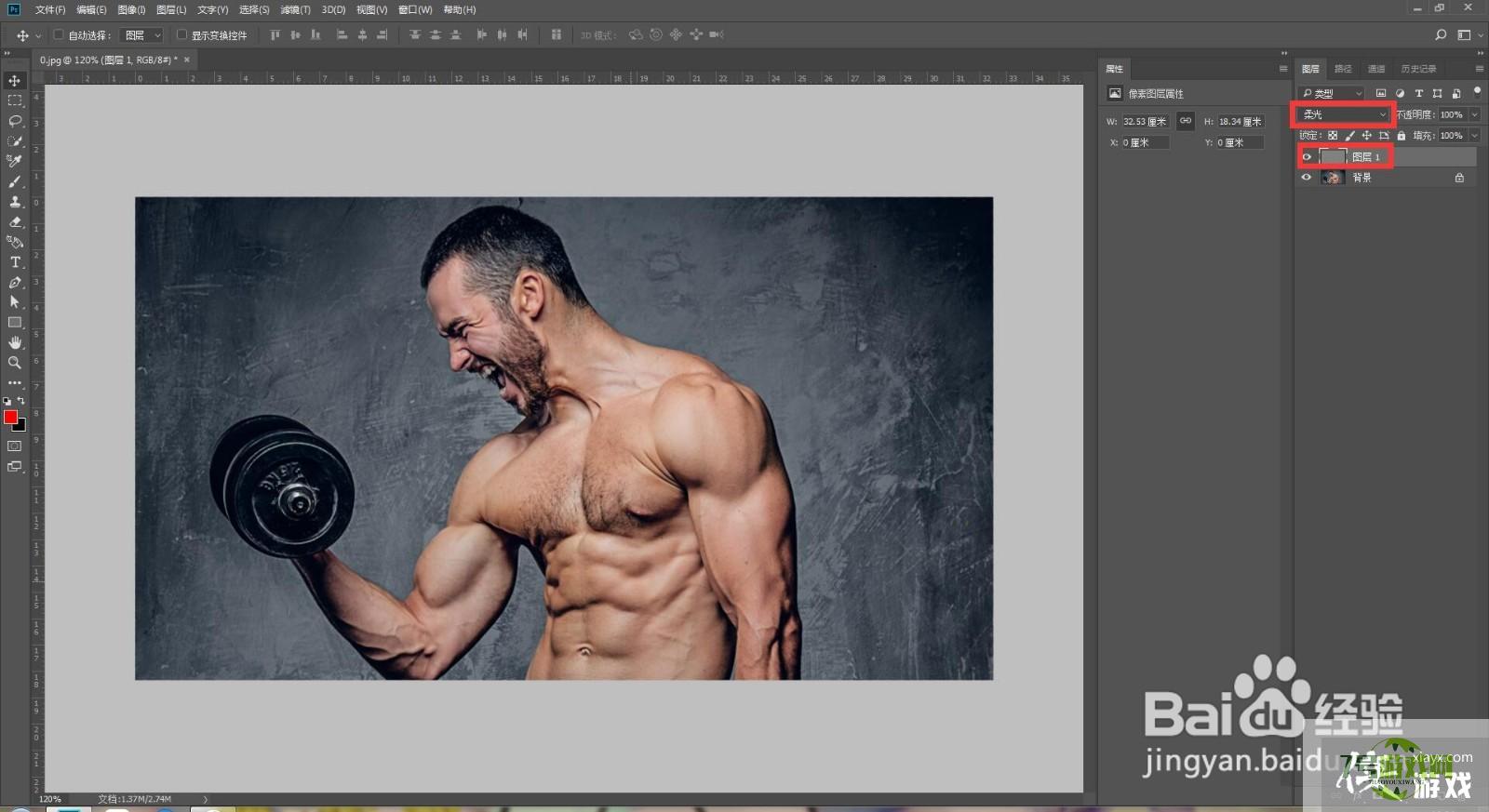Open the Properties panel menu icon
Viewport: 1489px width, 812px height.
click(1283, 69)
